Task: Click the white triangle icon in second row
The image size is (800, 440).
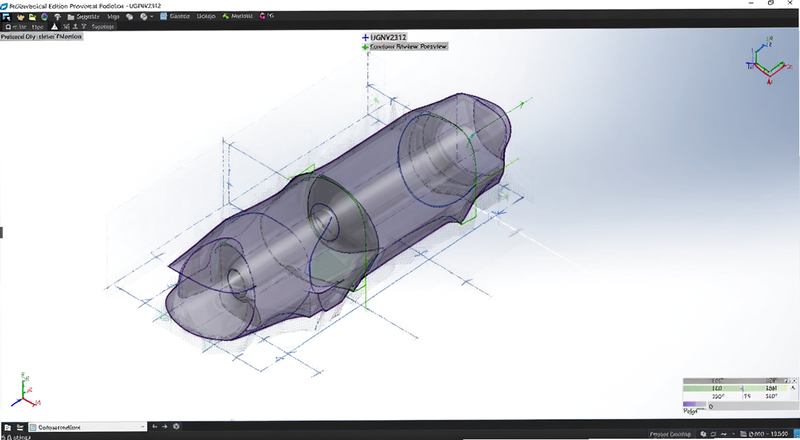Action: (55, 27)
